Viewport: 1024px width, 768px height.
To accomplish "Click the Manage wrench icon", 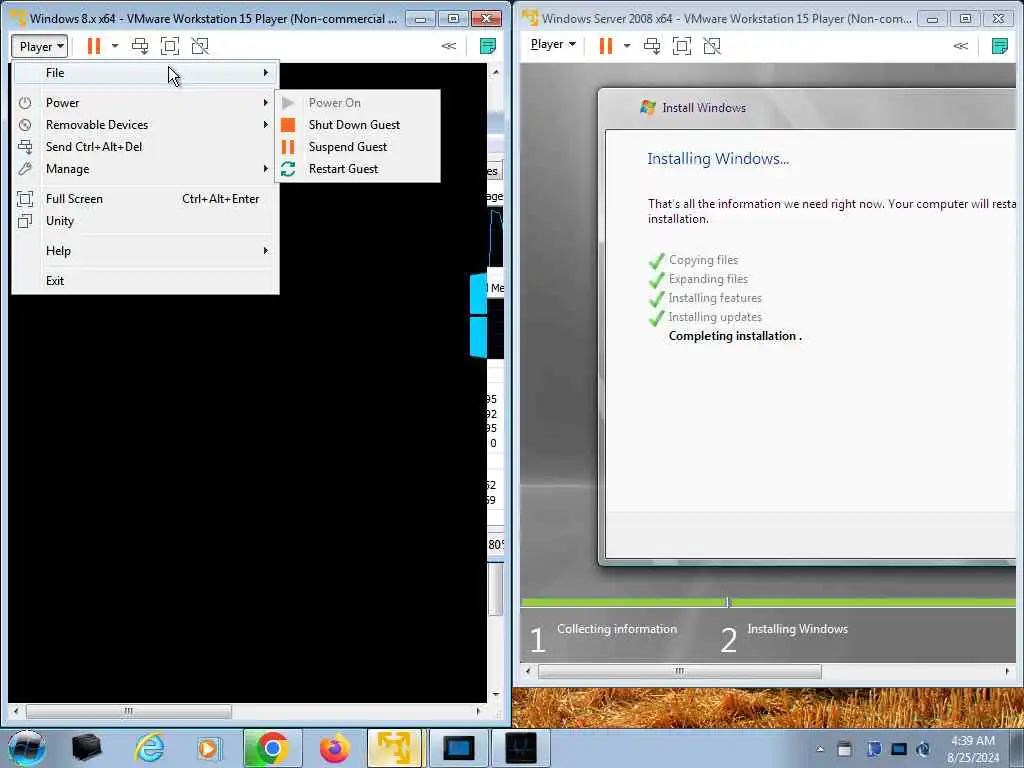I will [x=25, y=169].
